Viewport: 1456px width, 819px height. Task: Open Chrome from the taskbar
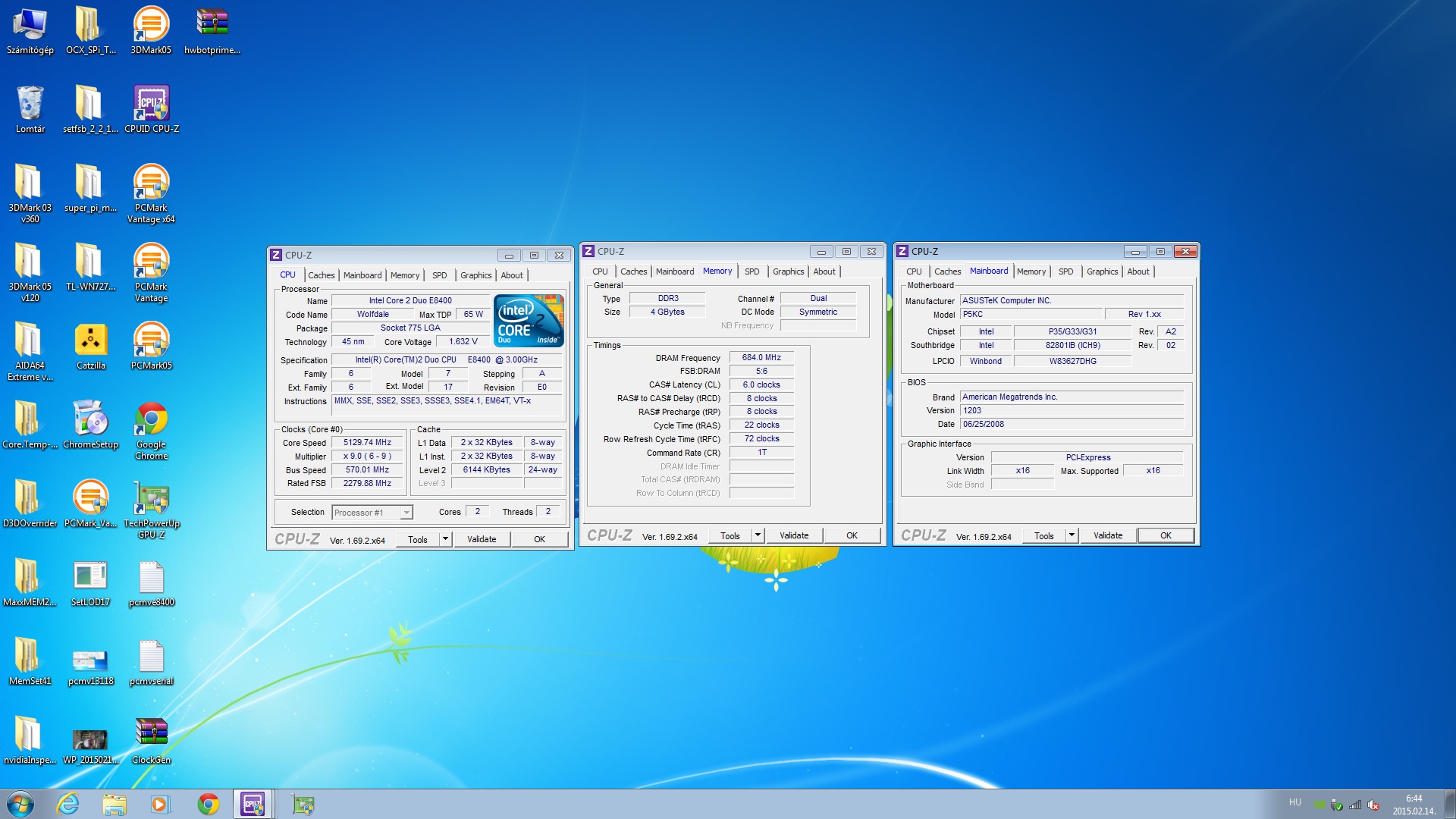coord(208,804)
